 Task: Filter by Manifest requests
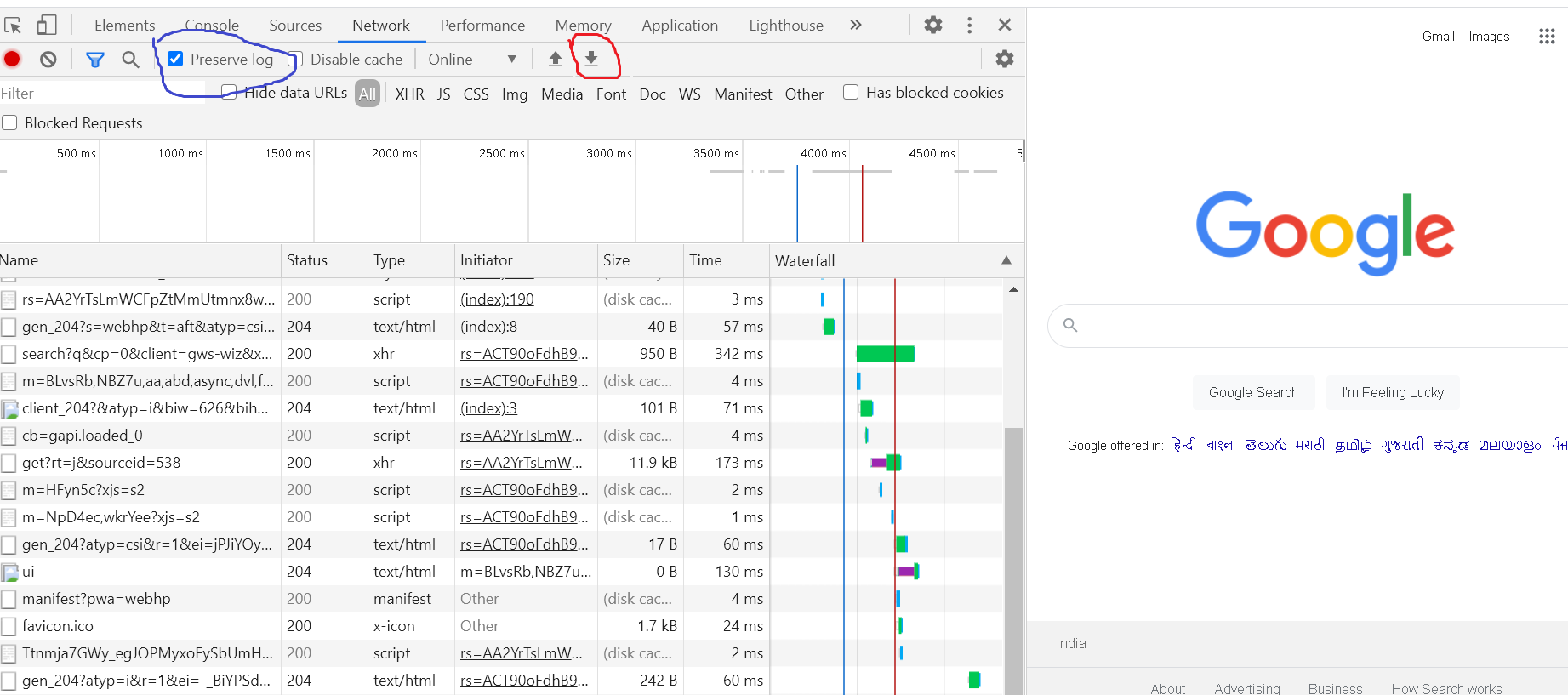(x=743, y=94)
